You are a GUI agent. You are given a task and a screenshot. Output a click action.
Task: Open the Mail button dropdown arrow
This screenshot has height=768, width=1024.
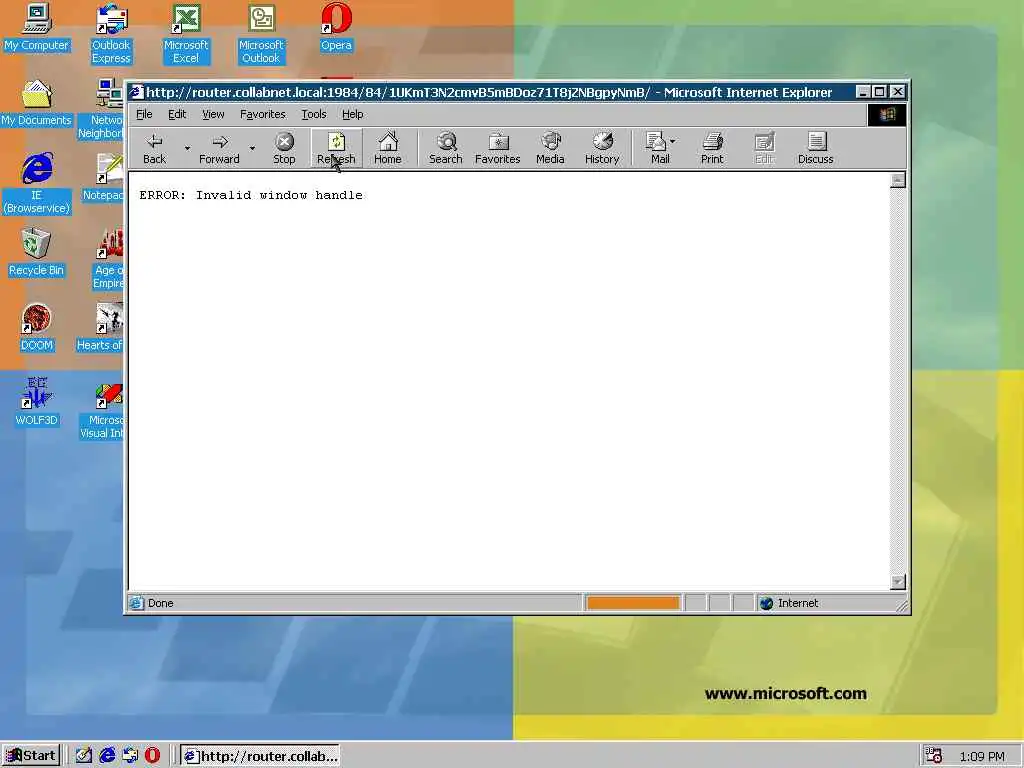click(673, 140)
